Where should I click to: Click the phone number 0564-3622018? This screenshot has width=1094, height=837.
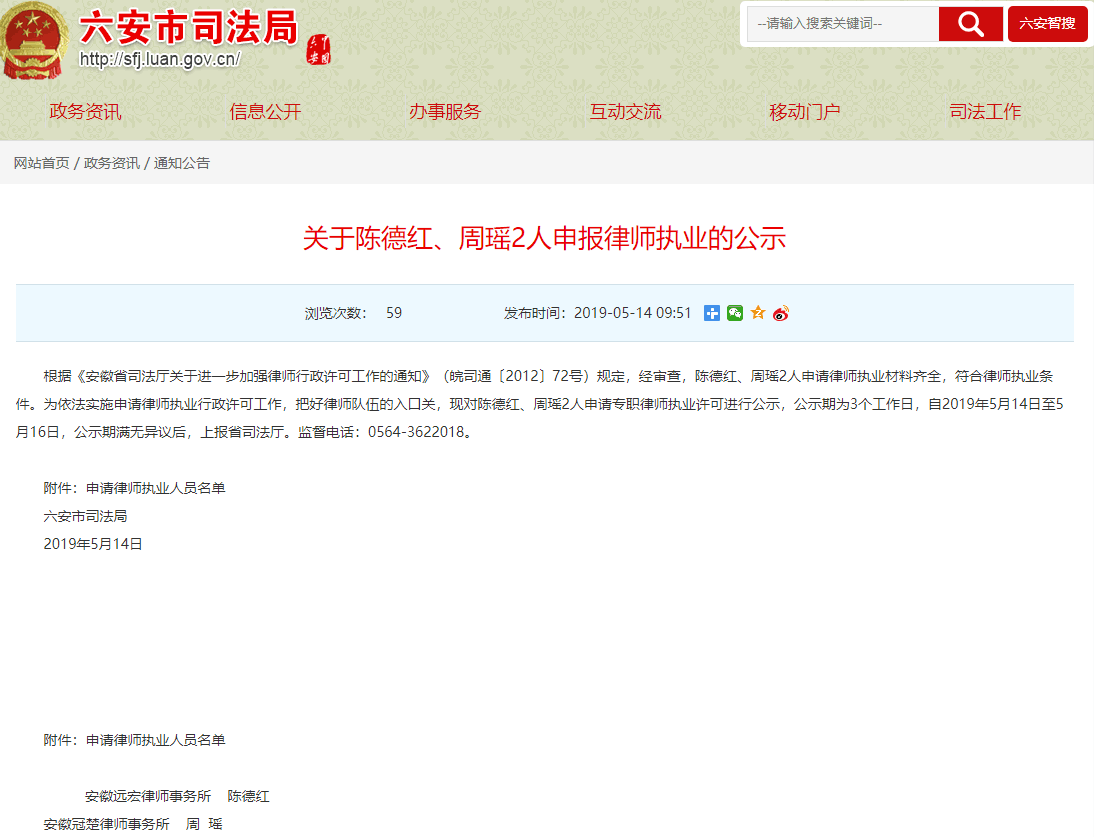click(x=416, y=432)
